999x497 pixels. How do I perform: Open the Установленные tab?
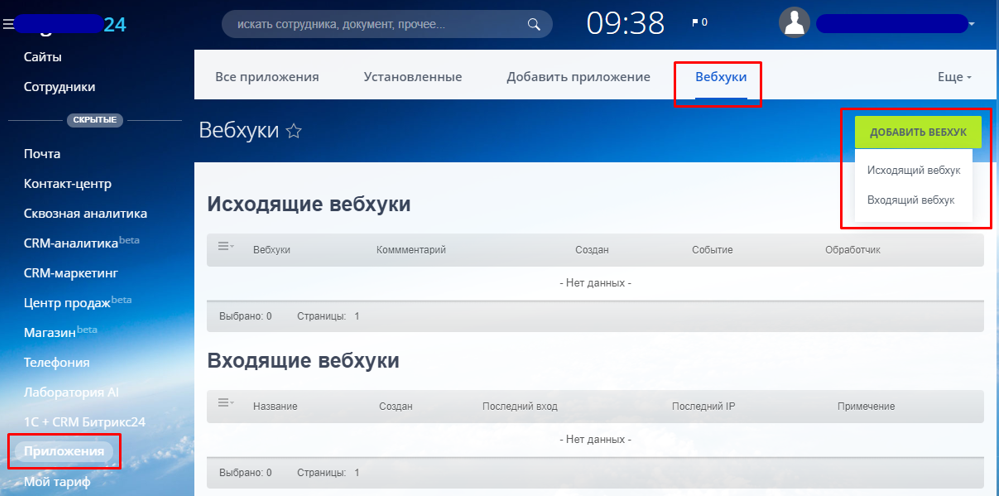412,77
